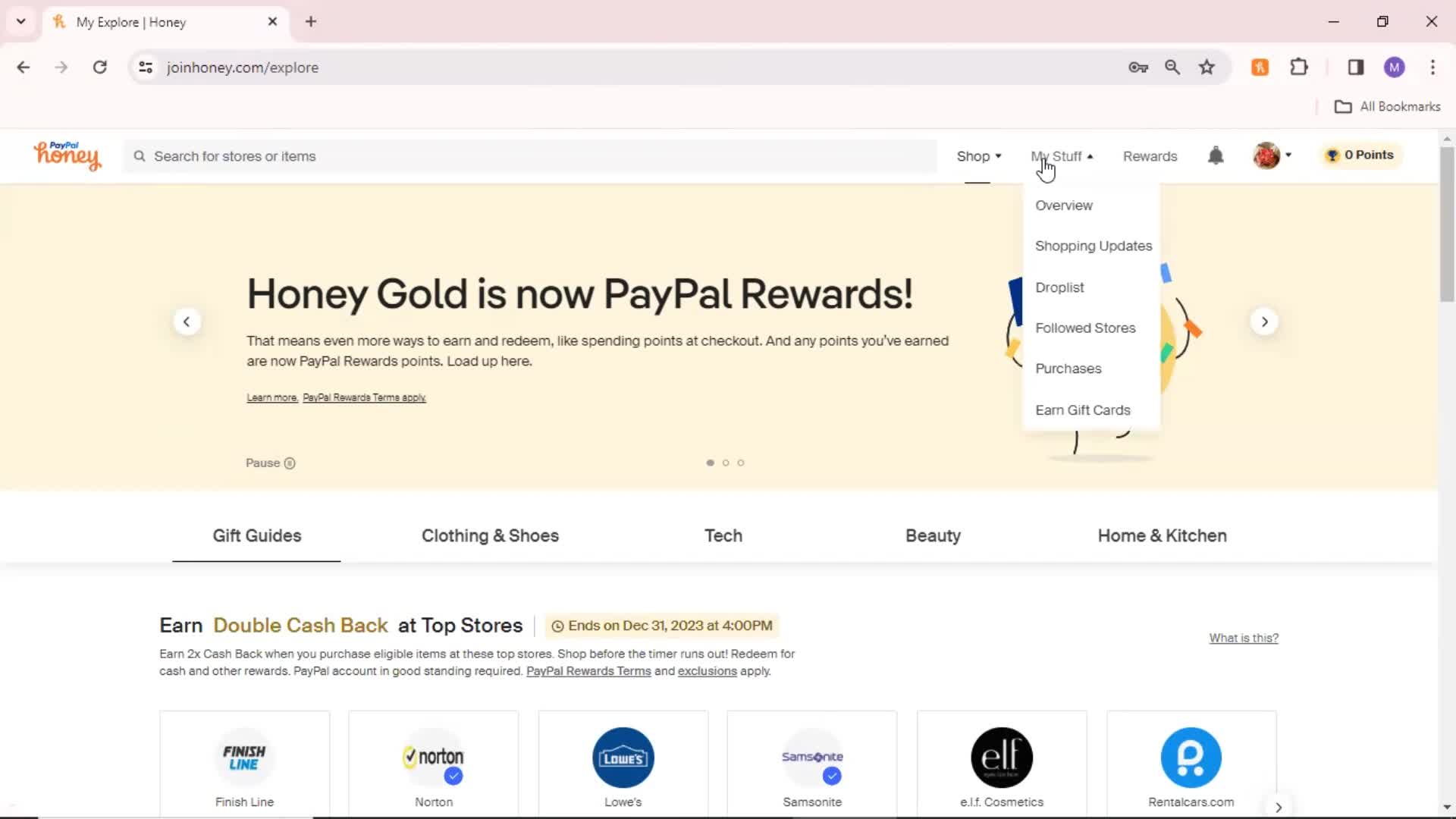Choose Followed Stores menu item
1456x819 pixels.
pos(1085,328)
